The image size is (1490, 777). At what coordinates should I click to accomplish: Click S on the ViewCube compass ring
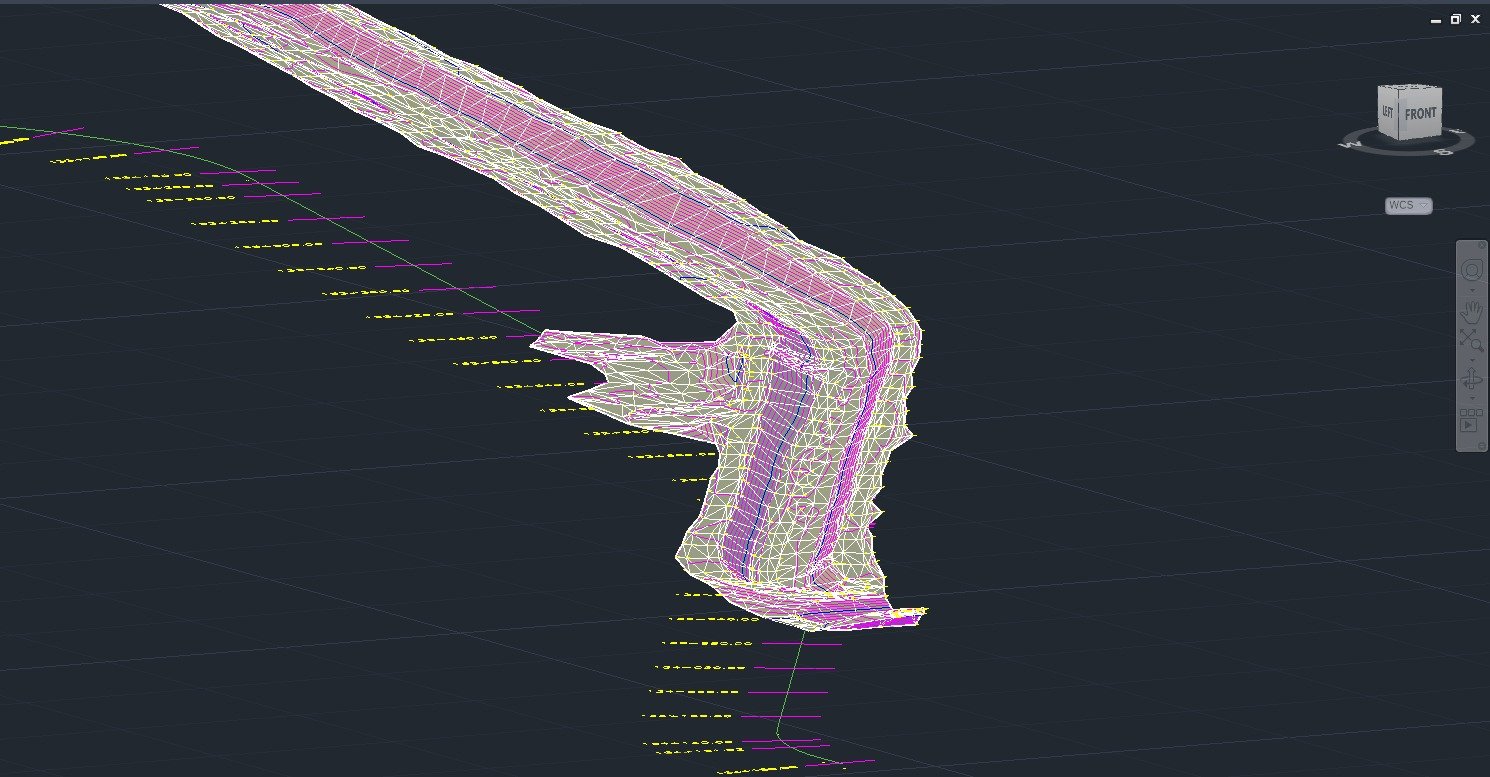pyautogui.click(x=1445, y=151)
